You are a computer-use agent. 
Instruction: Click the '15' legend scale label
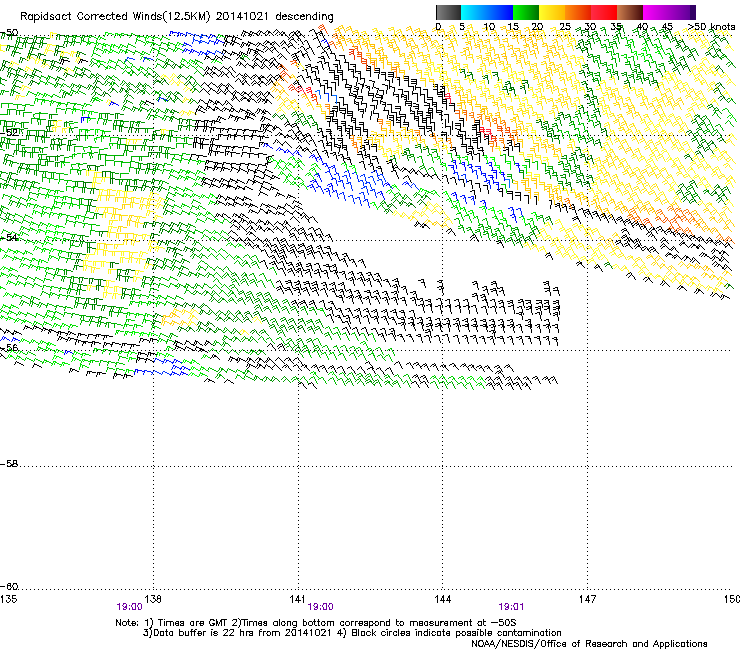[513, 27]
